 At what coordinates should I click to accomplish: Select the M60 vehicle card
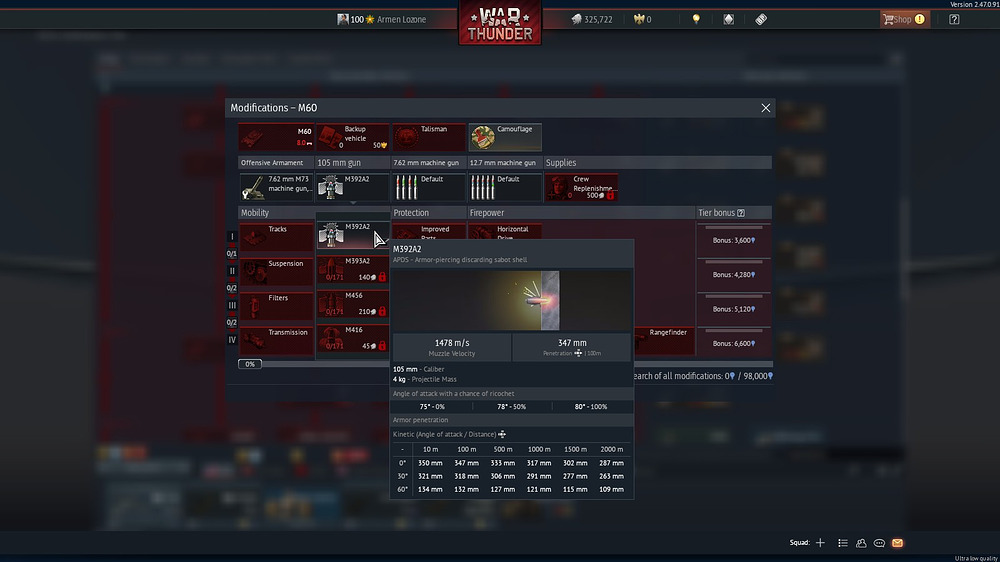click(276, 137)
